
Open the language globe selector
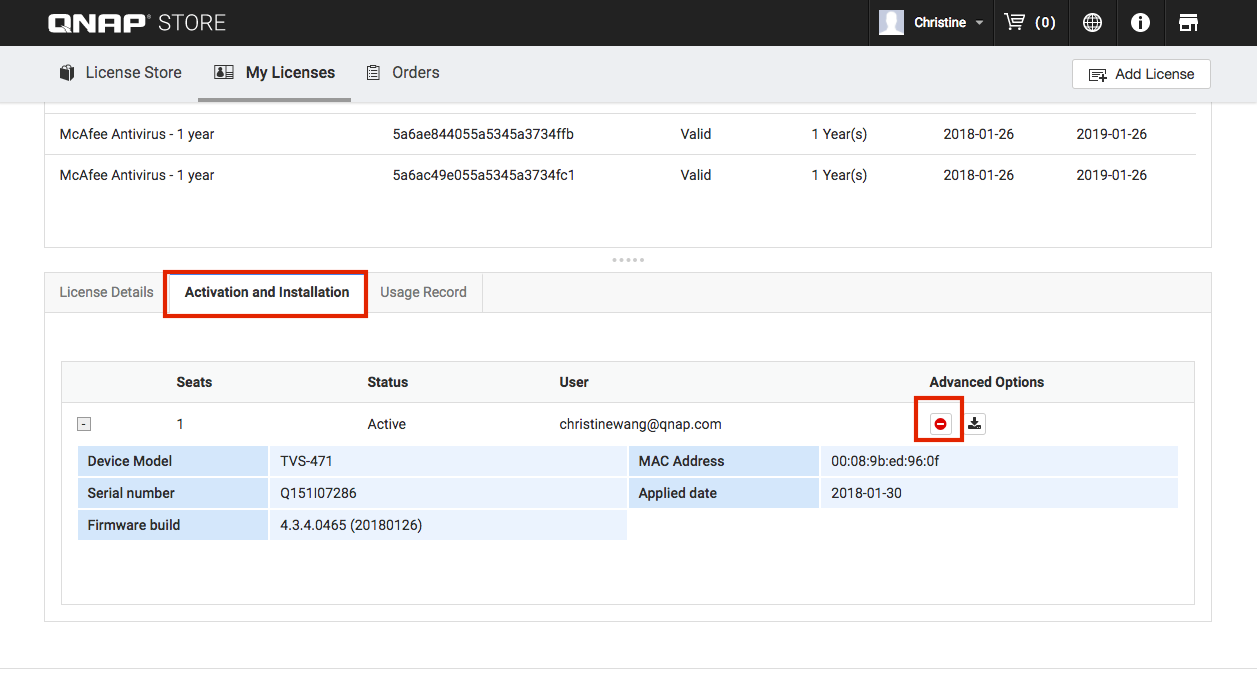[1092, 22]
